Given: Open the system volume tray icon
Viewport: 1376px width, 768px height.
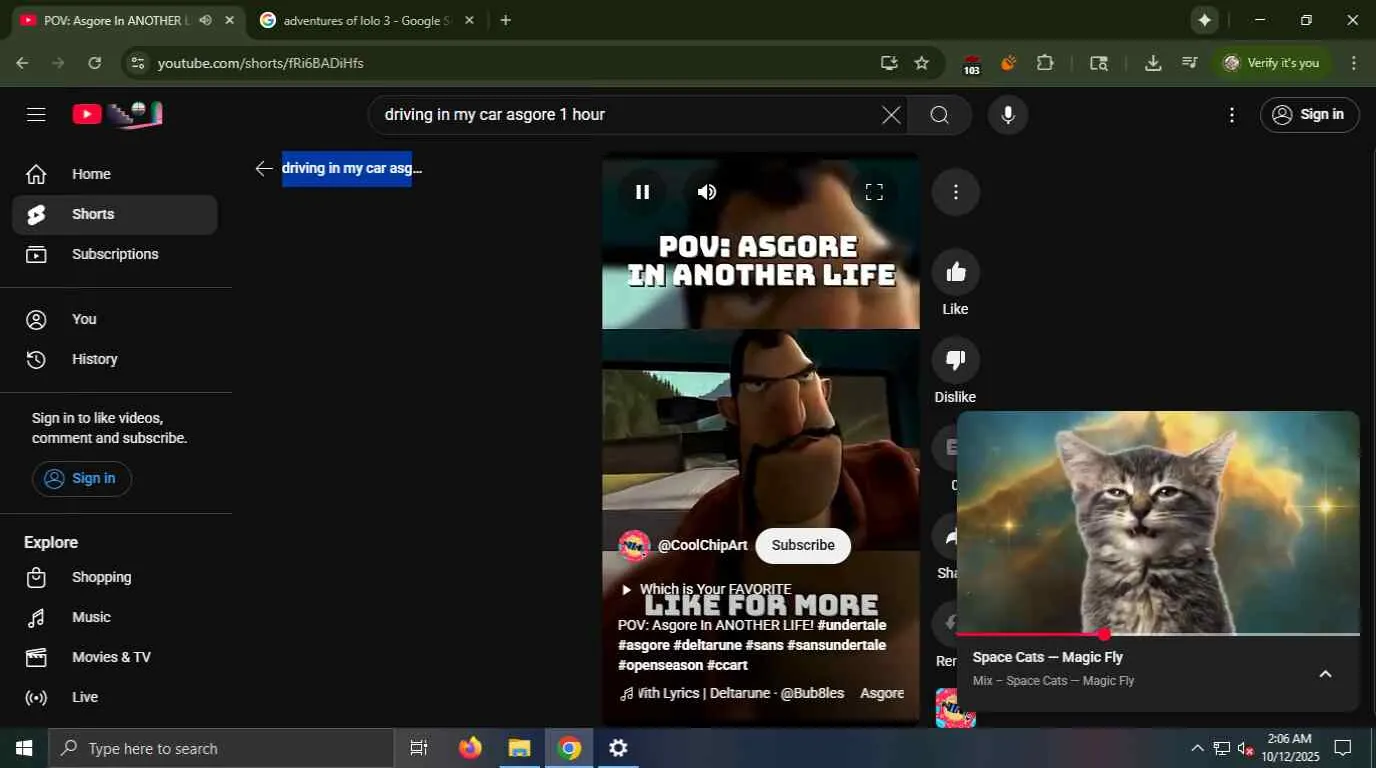Looking at the screenshot, I should [1246, 748].
